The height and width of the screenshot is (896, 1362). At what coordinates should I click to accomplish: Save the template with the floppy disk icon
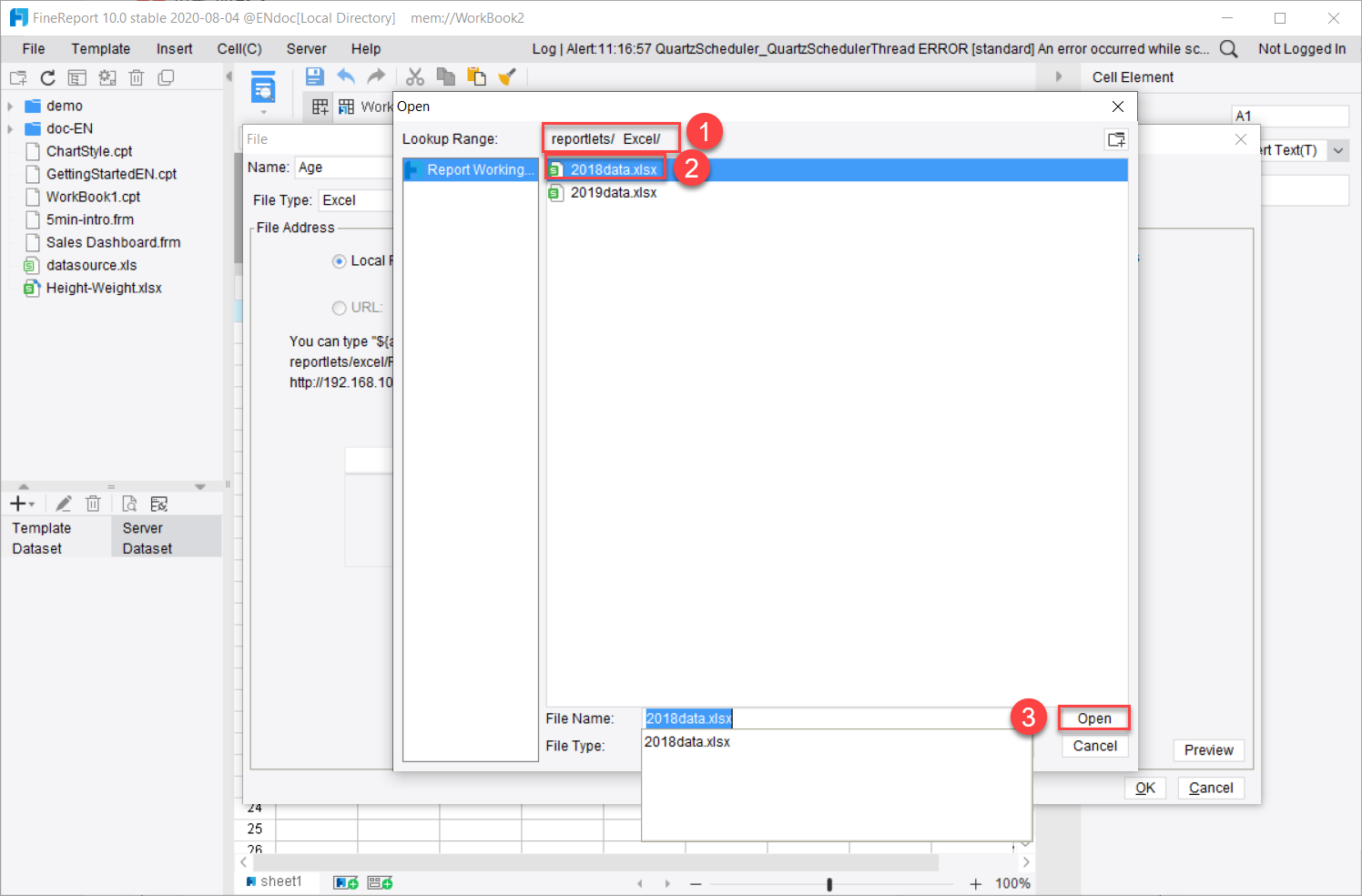[x=315, y=76]
